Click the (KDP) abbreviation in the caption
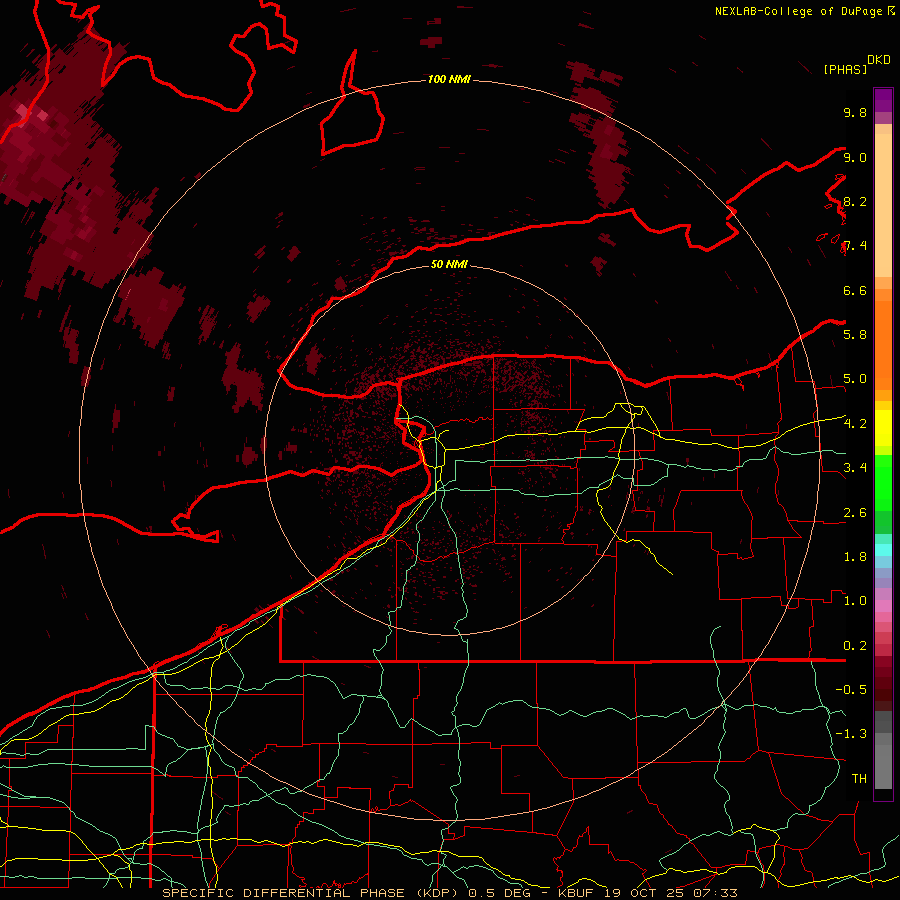 439,893
